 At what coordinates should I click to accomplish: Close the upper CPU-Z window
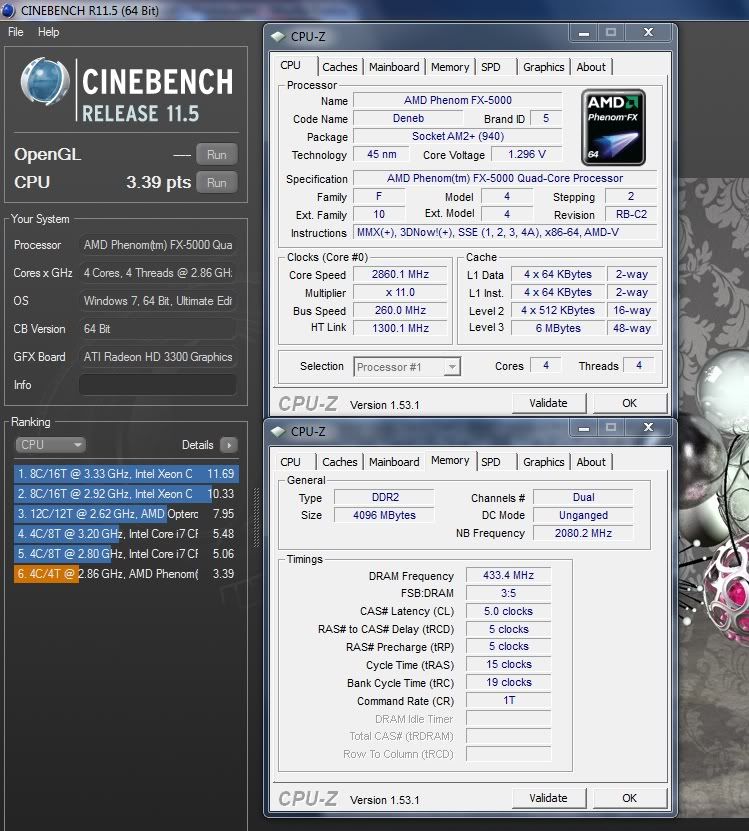648,33
